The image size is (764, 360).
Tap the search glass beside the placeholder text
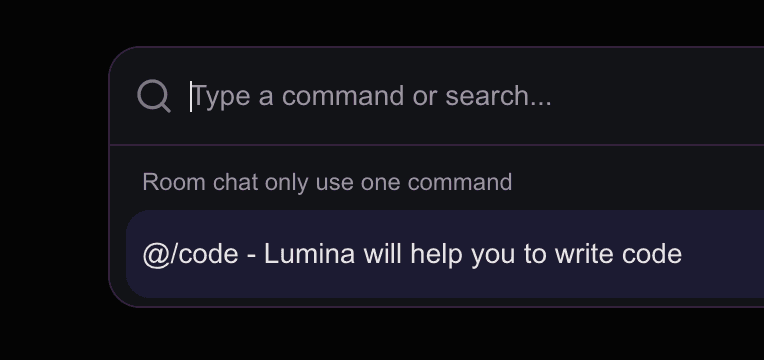click(x=153, y=96)
